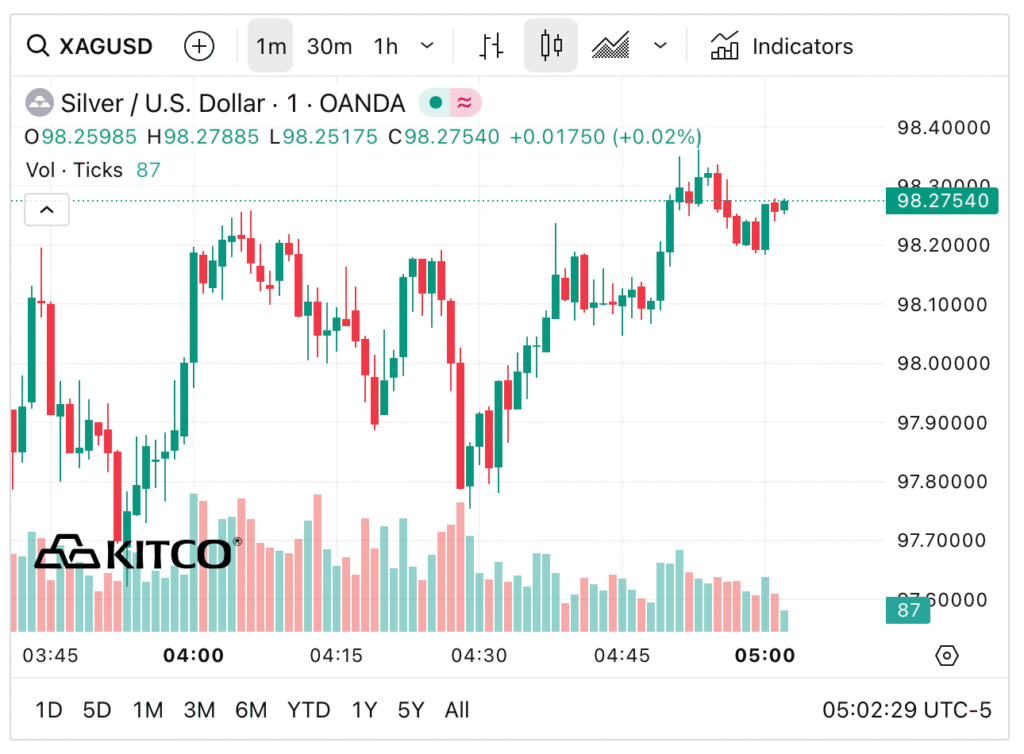Click the 98.27540 current price label
Image resolution: width=1024 pixels, height=754 pixels.
(x=942, y=201)
